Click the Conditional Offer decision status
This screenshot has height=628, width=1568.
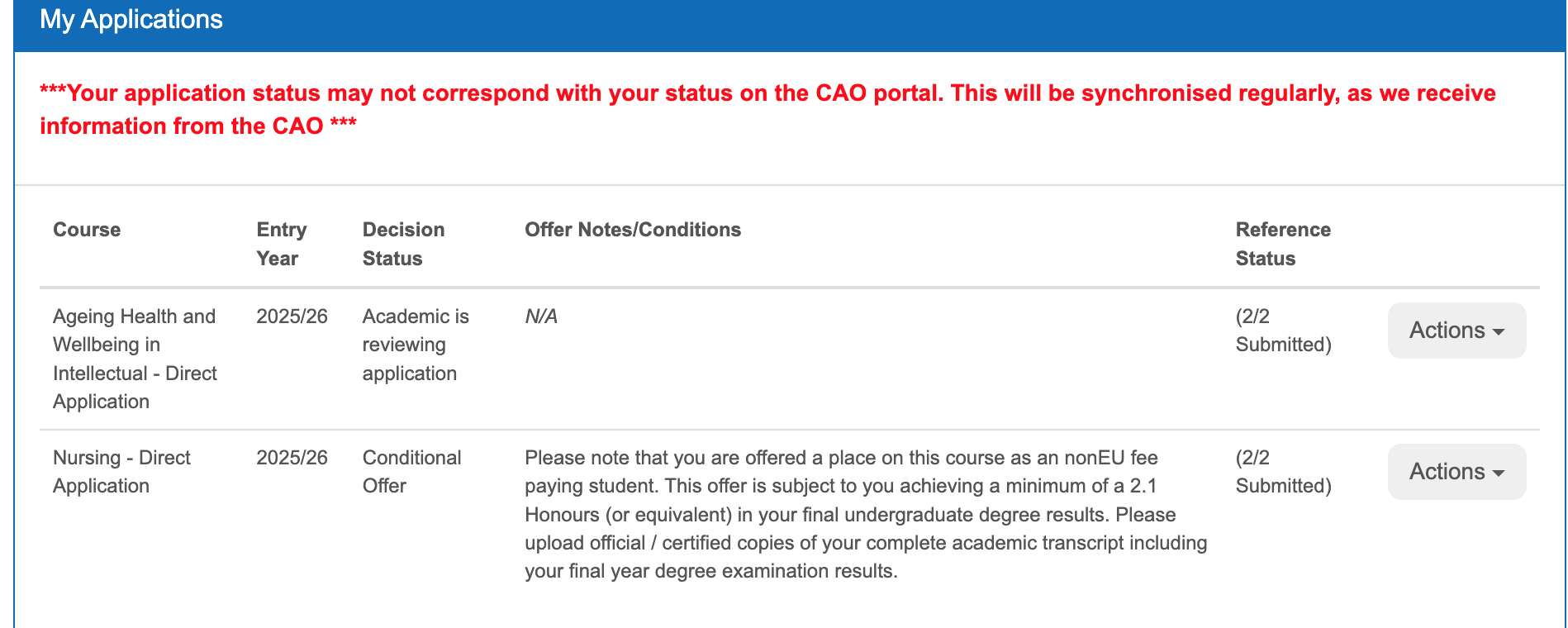tap(411, 472)
